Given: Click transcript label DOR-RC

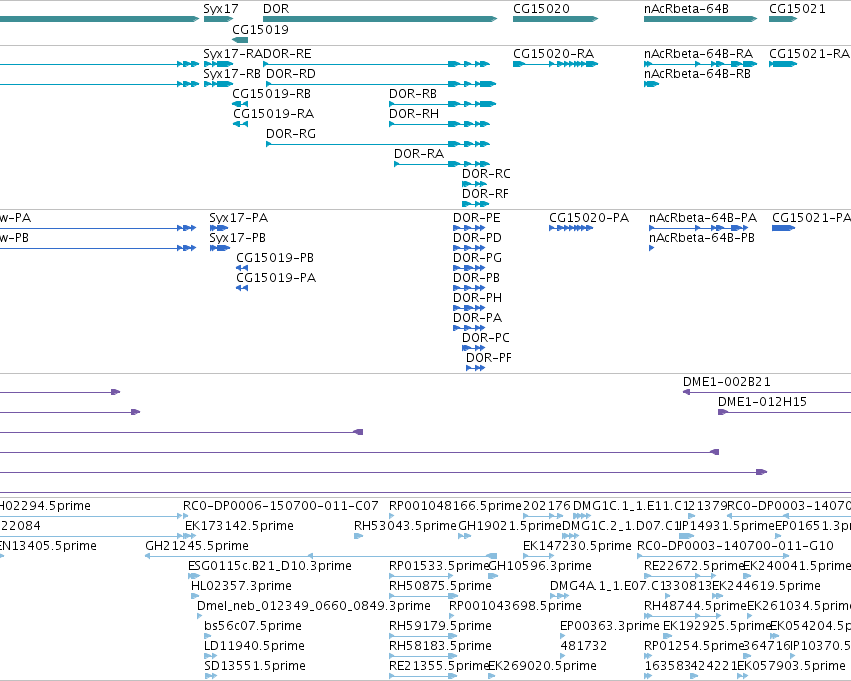Looking at the screenshot, I should 486,174.
